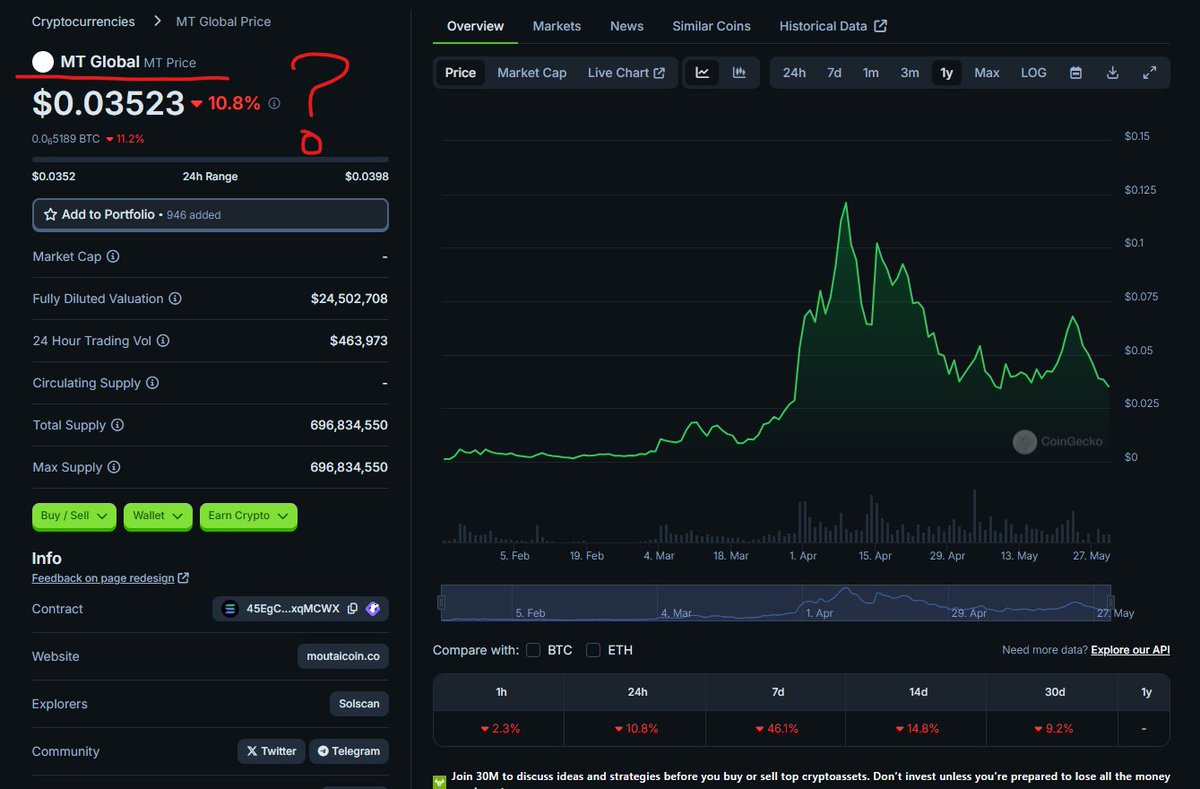Screen dimensions: 1200x789
Task: Expand the Wallet dropdown
Action: pos(157,516)
